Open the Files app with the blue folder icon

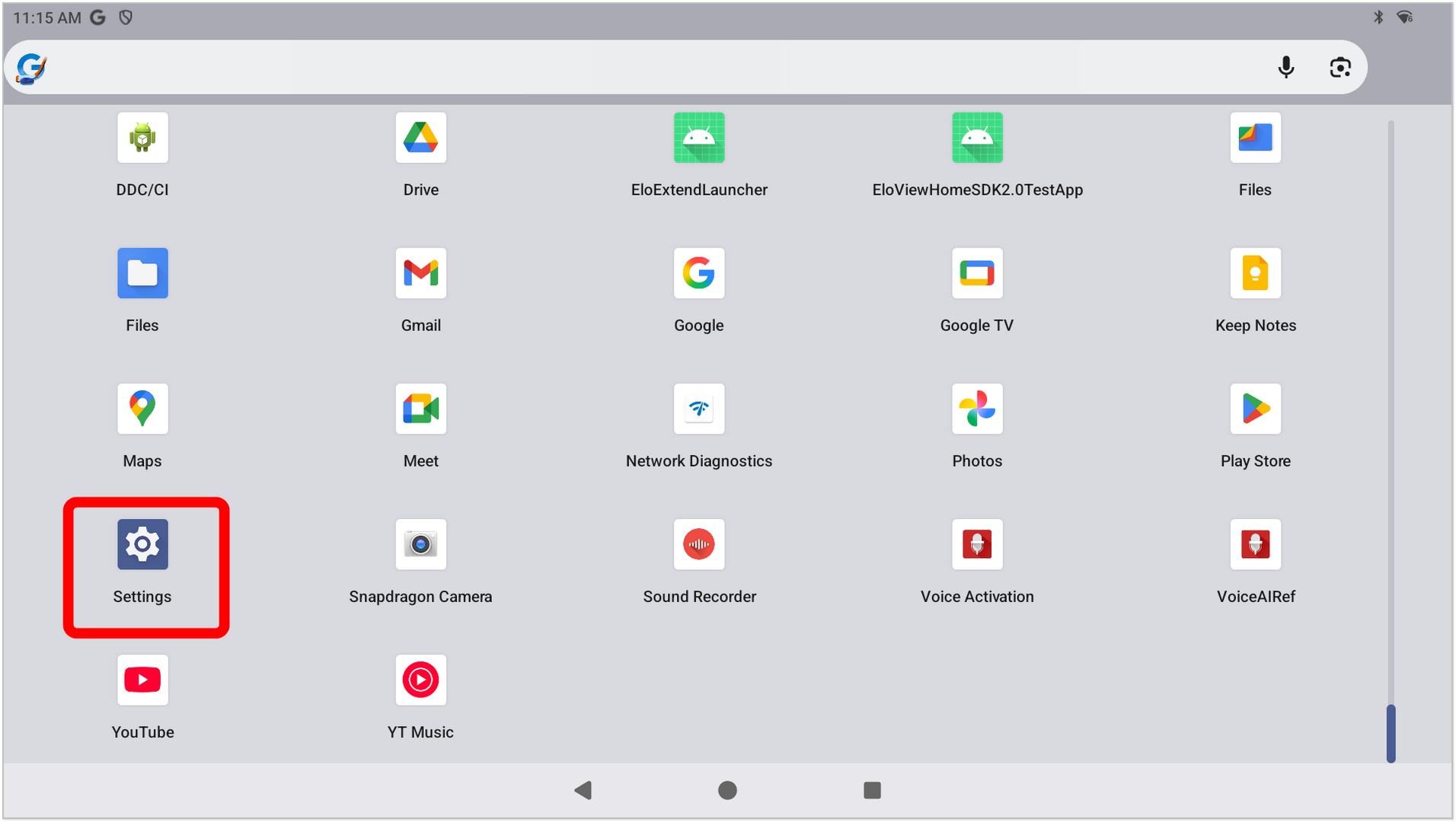click(x=142, y=273)
